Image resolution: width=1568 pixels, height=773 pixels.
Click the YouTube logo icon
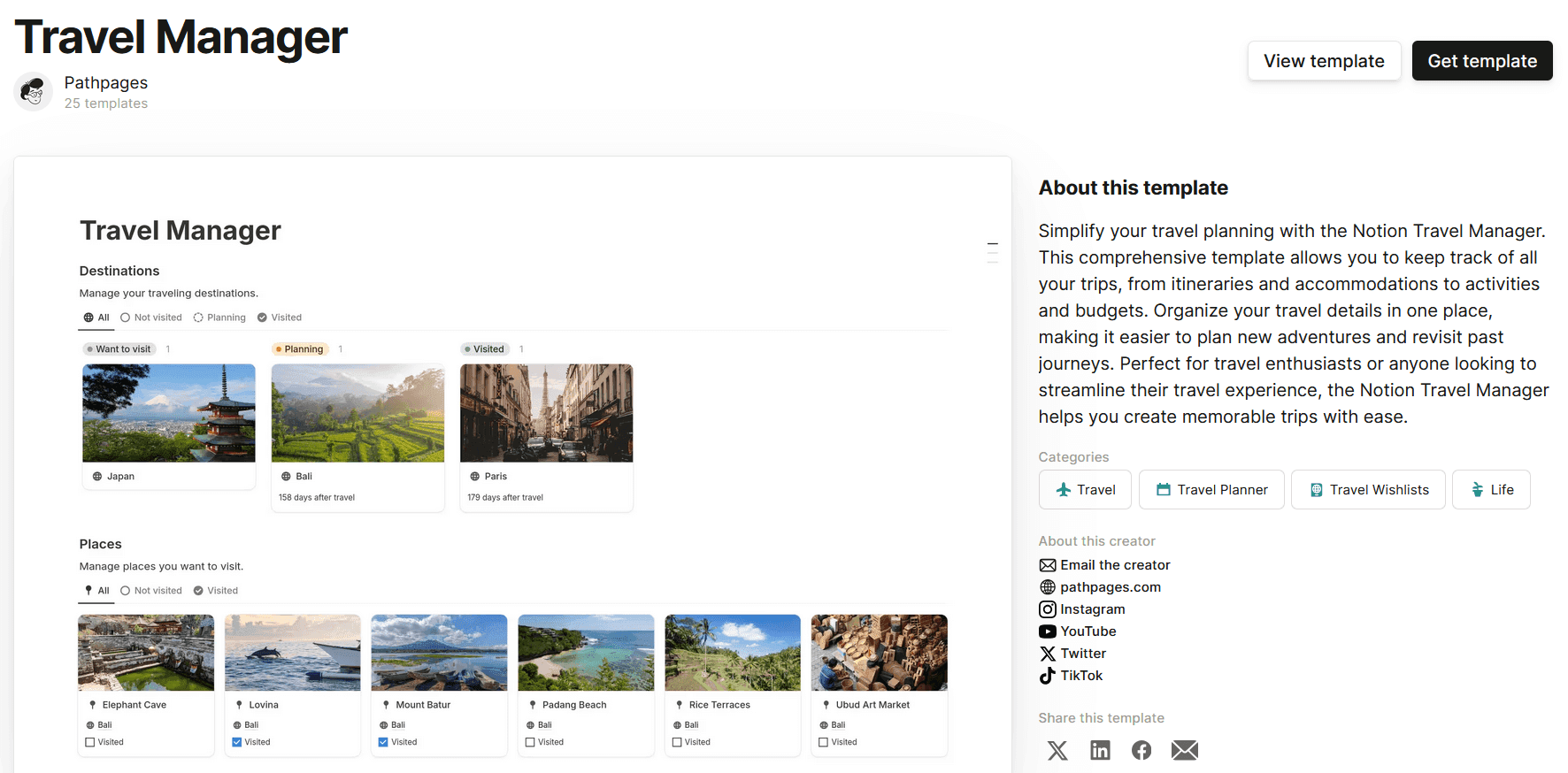coord(1048,631)
